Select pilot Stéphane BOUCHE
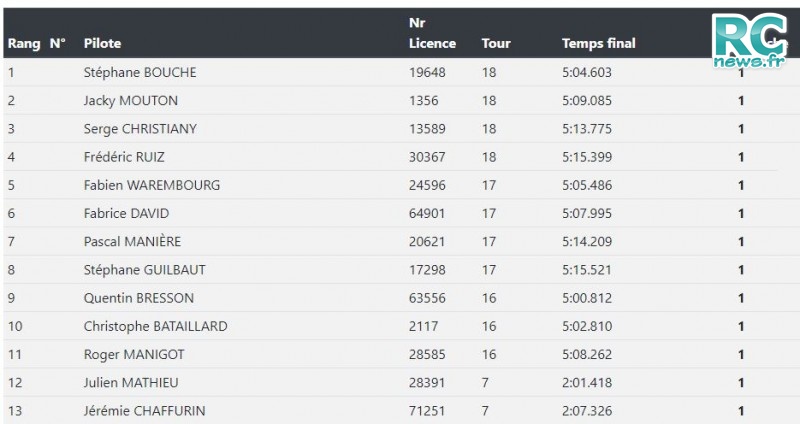 pyautogui.click(x=140, y=72)
